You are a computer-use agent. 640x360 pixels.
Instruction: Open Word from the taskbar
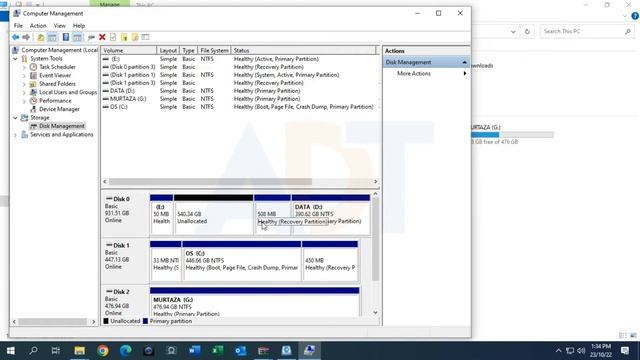click(194, 351)
